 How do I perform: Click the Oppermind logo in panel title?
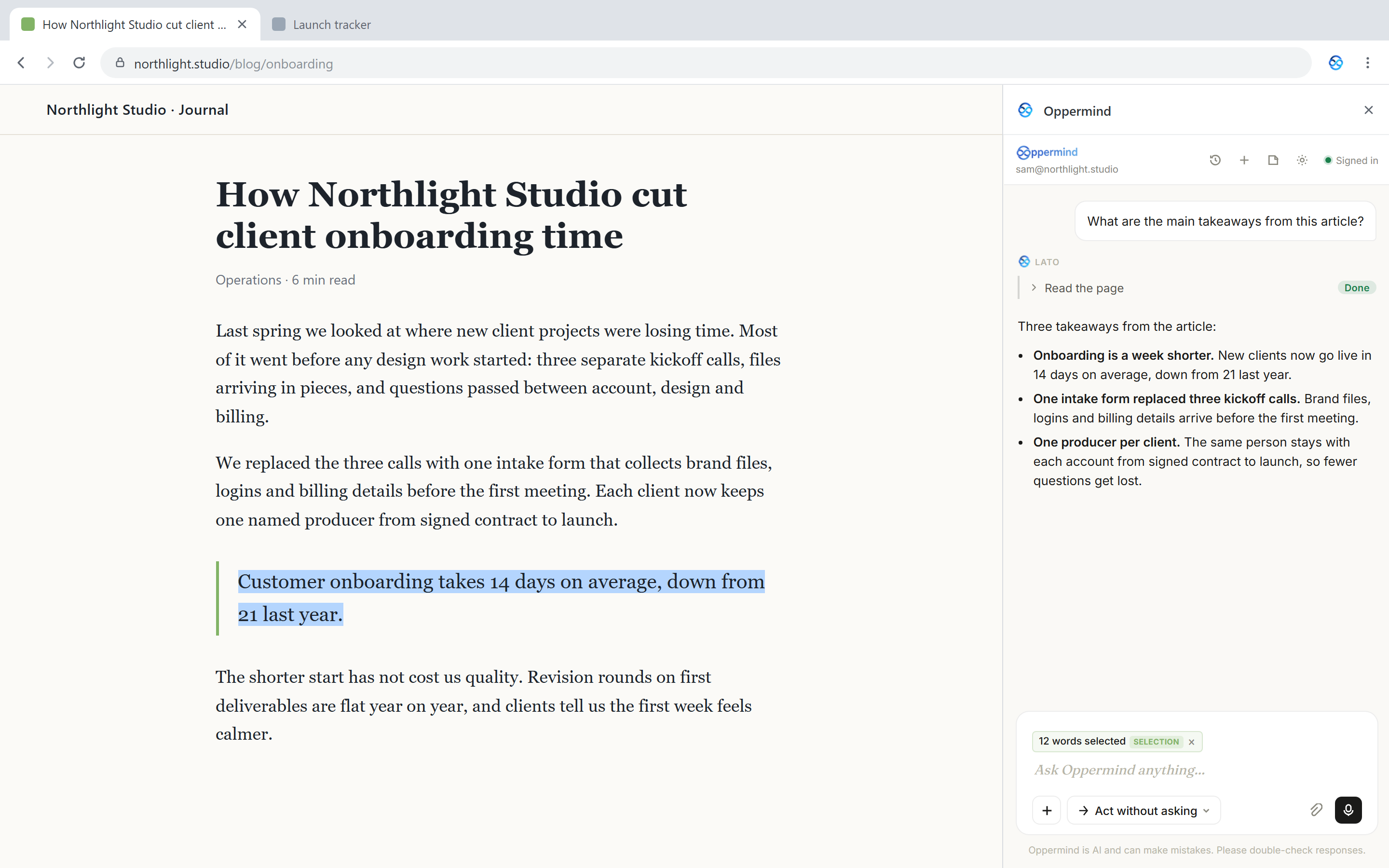tap(1025, 110)
